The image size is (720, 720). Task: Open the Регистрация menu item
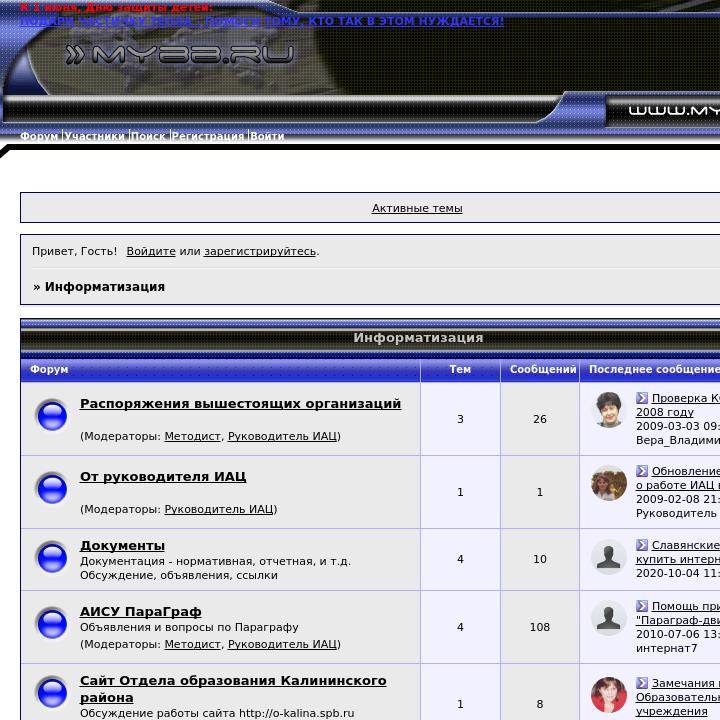tap(208, 136)
